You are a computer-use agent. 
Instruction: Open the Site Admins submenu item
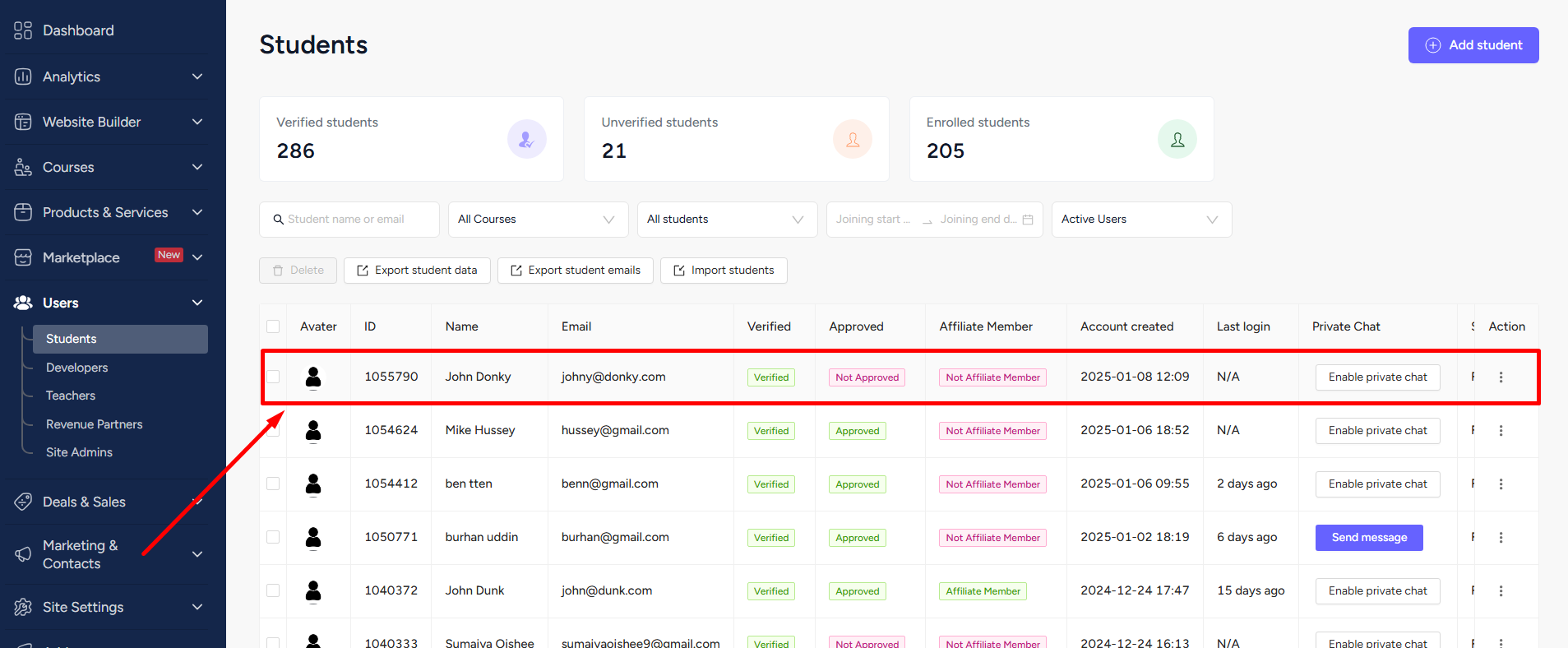pos(79,452)
